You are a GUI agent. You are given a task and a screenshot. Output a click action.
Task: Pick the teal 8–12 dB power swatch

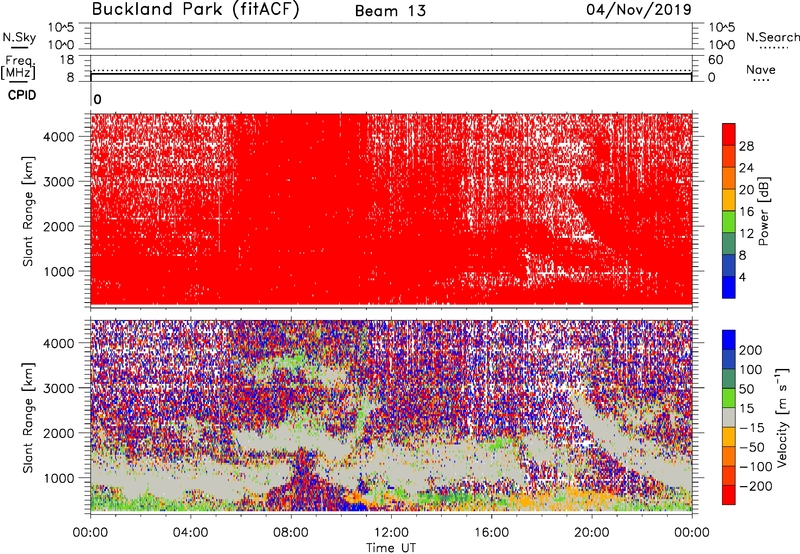(x=729, y=244)
